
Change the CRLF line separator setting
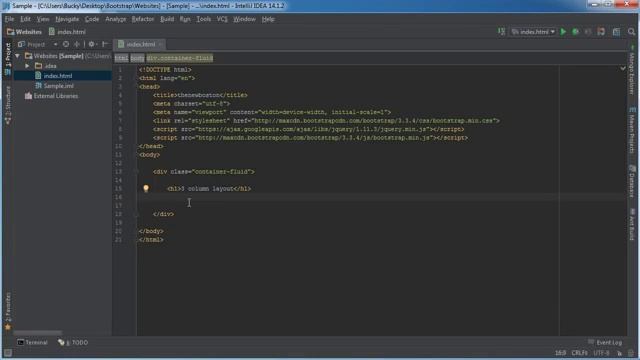pyautogui.click(x=580, y=353)
